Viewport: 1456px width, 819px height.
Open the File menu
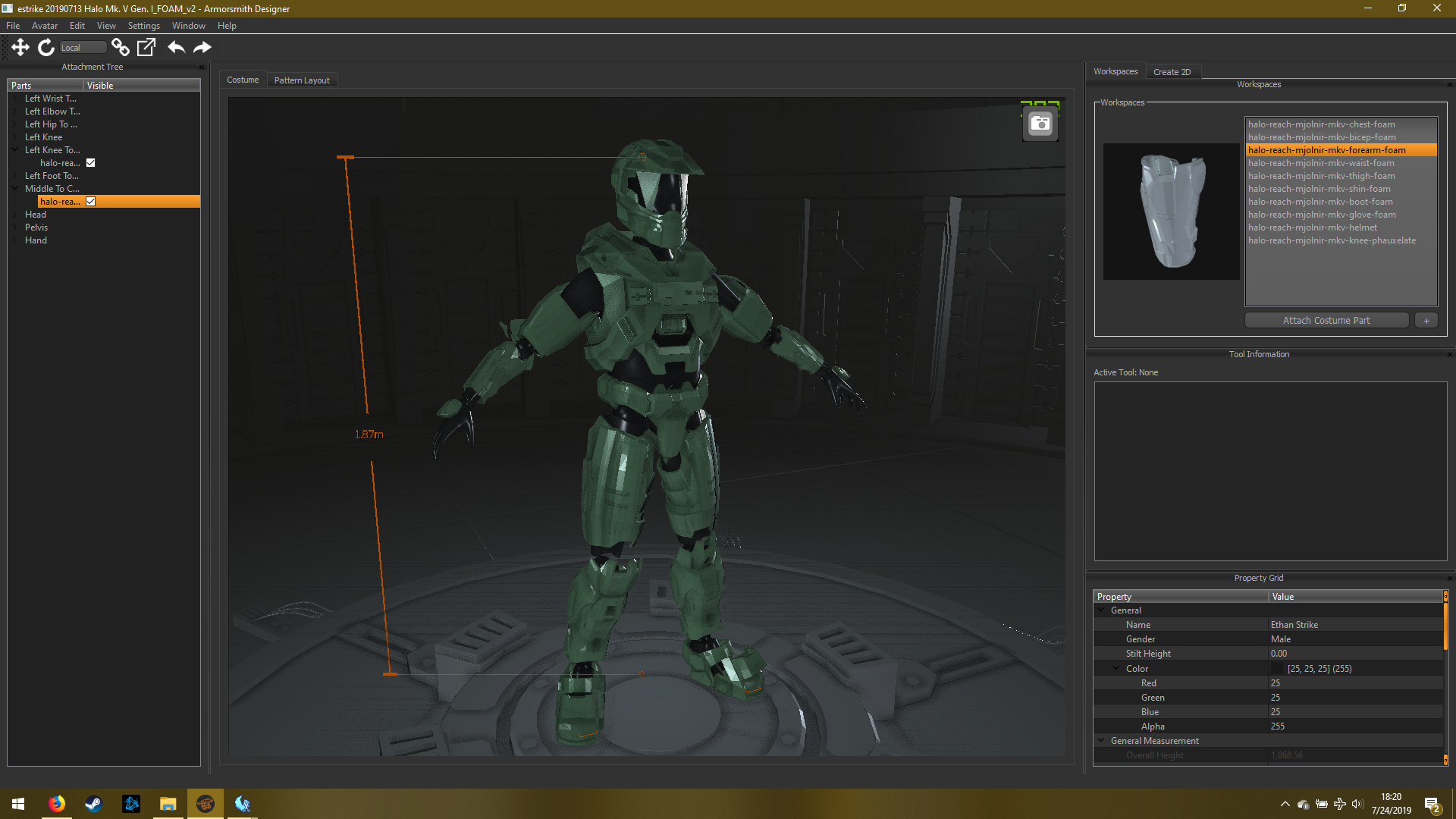(x=13, y=26)
